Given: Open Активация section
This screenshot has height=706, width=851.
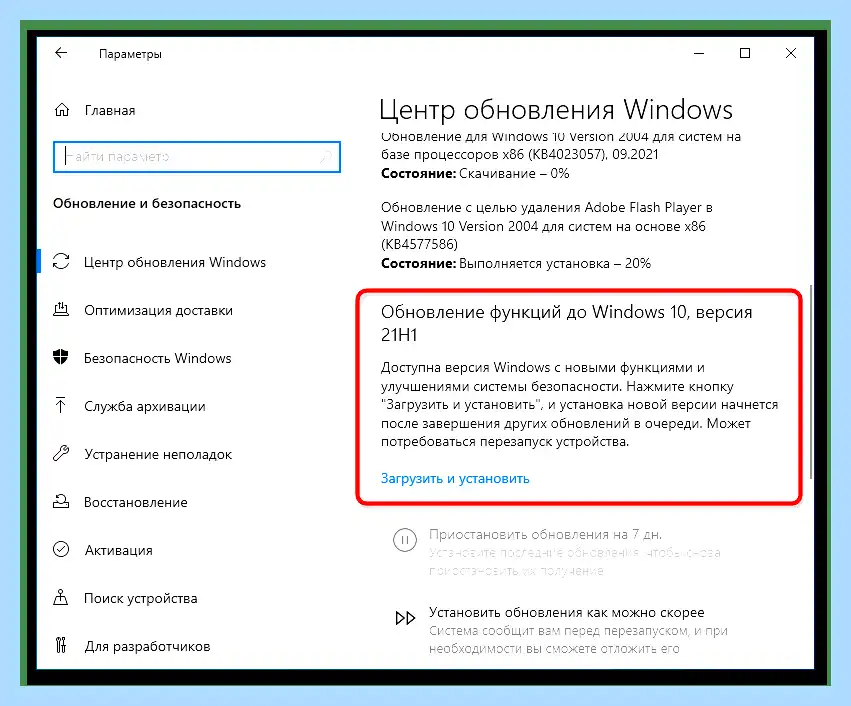Looking at the screenshot, I should tap(118, 550).
